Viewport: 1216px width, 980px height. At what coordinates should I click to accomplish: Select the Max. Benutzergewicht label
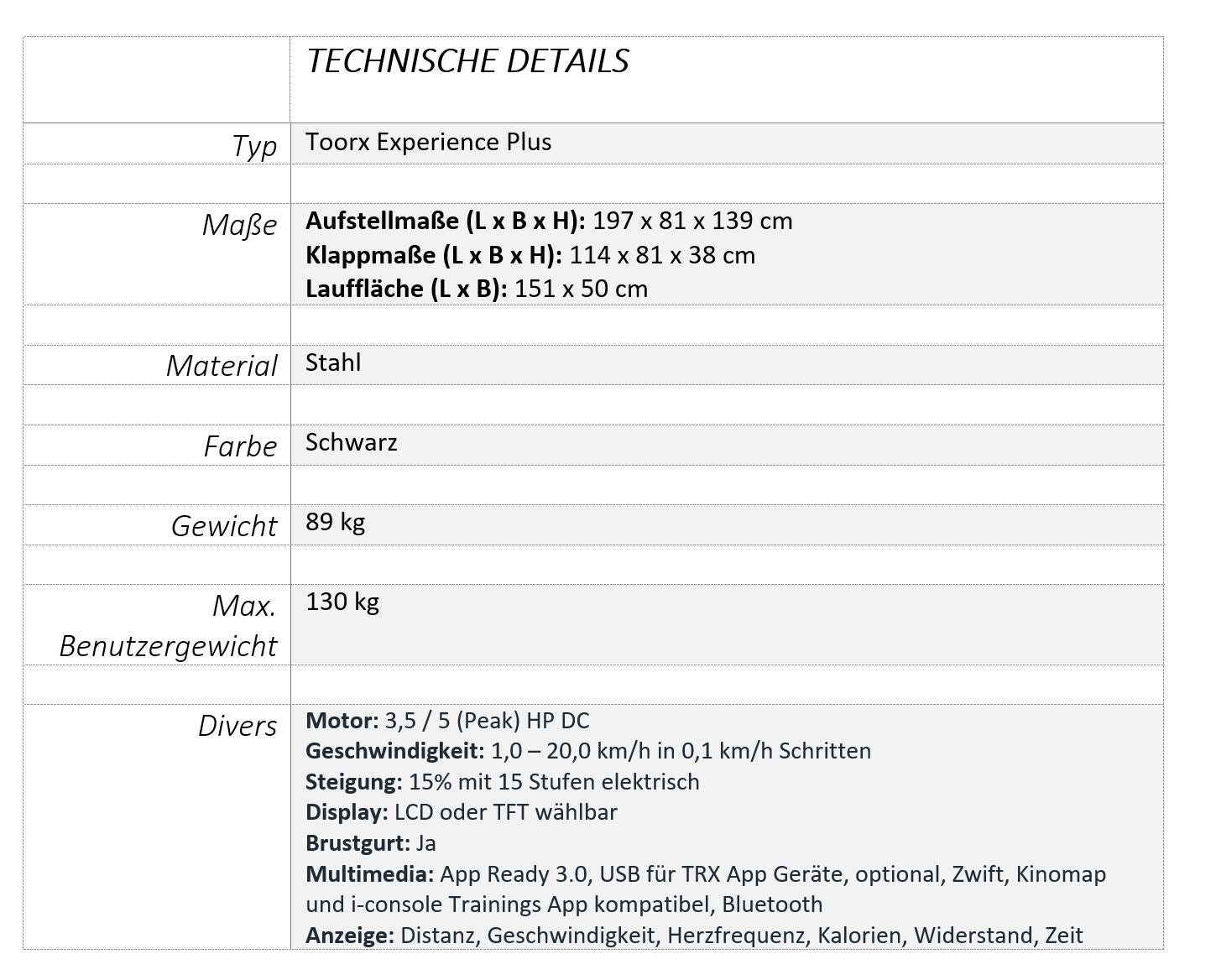(168, 626)
